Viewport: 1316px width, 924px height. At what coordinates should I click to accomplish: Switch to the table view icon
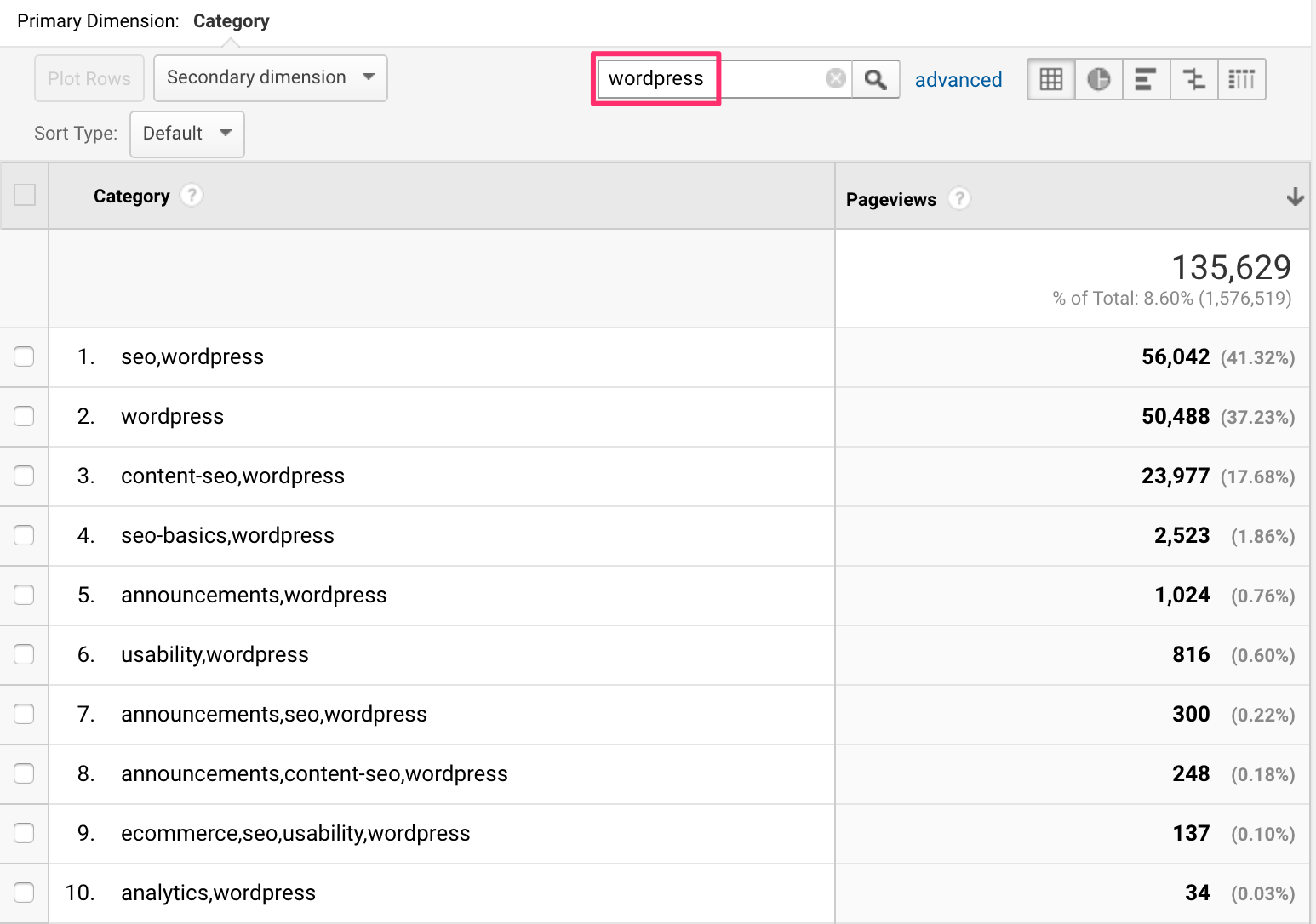(x=1050, y=78)
